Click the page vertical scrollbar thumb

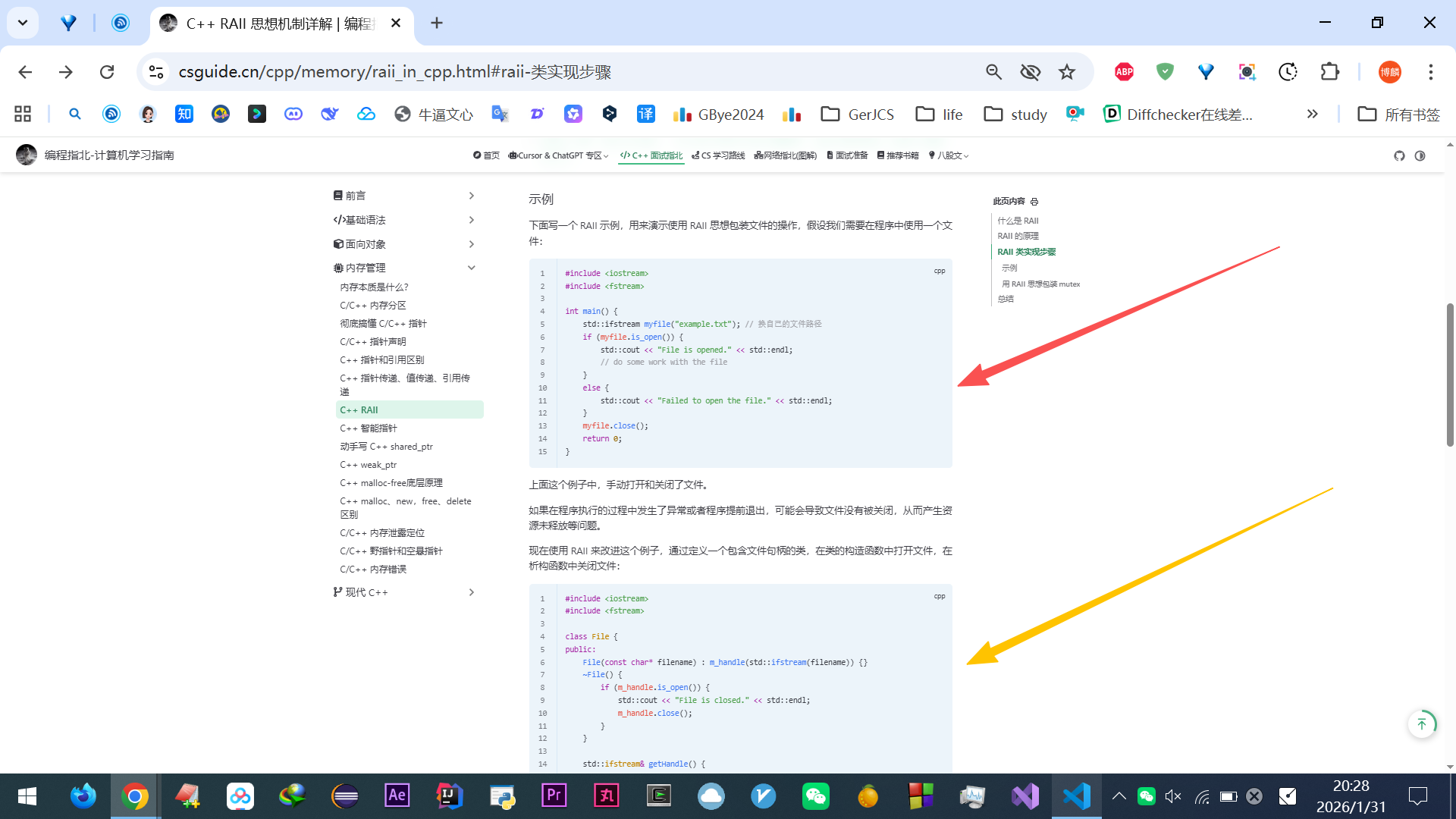click(1449, 375)
